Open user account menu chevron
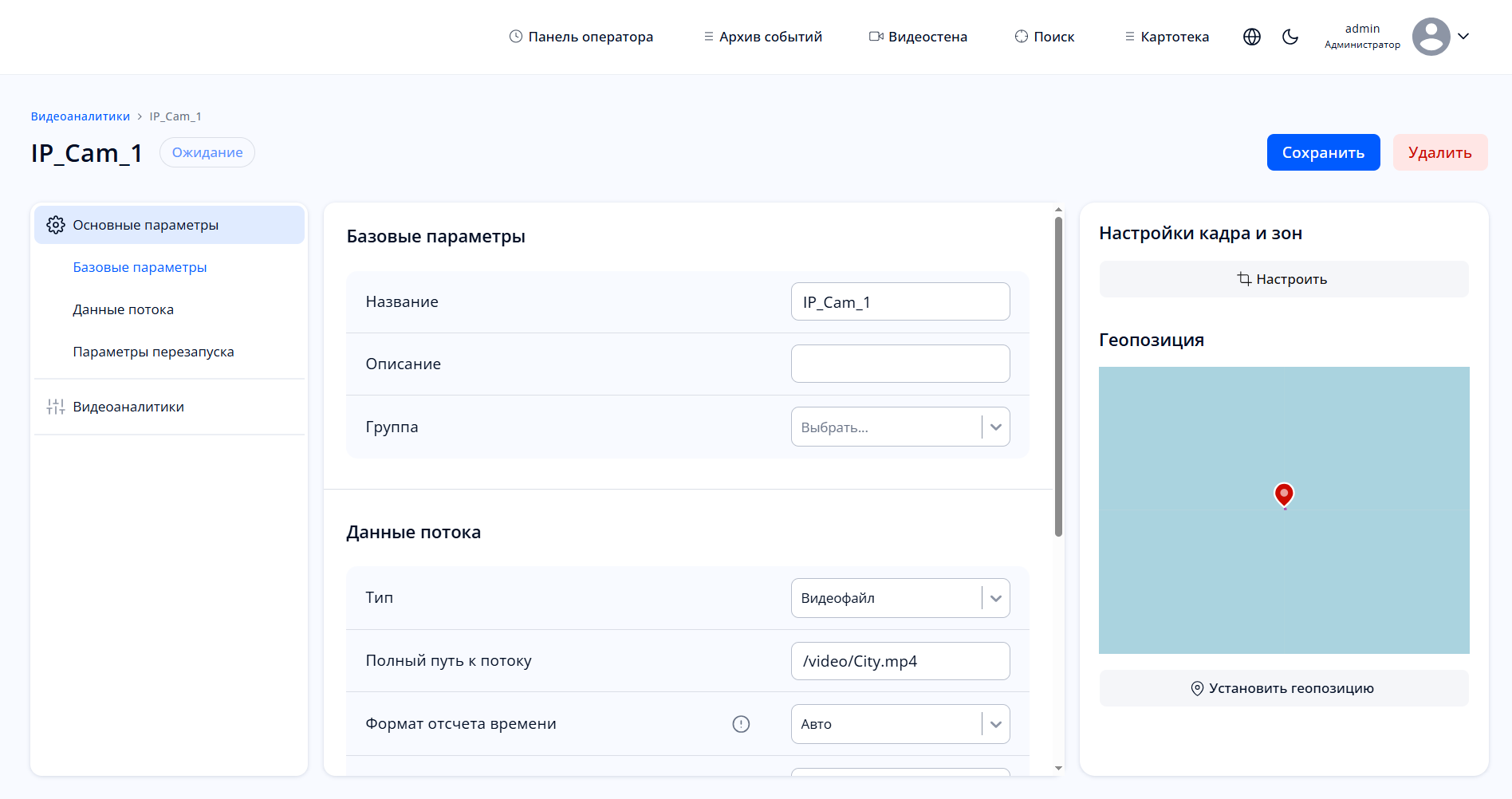 pyautogui.click(x=1463, y=36)
